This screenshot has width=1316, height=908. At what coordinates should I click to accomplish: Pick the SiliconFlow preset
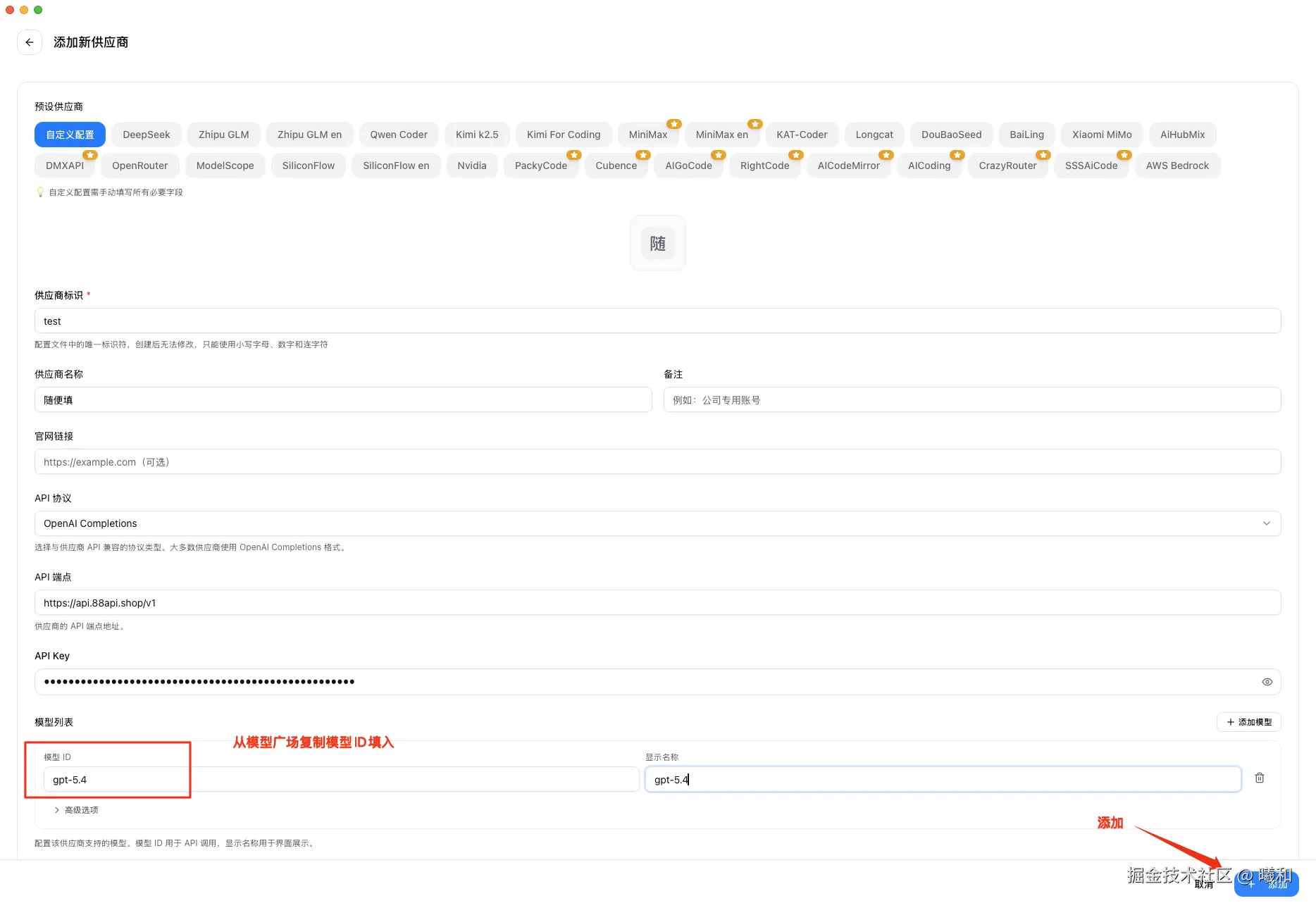(x=309, y=166)
